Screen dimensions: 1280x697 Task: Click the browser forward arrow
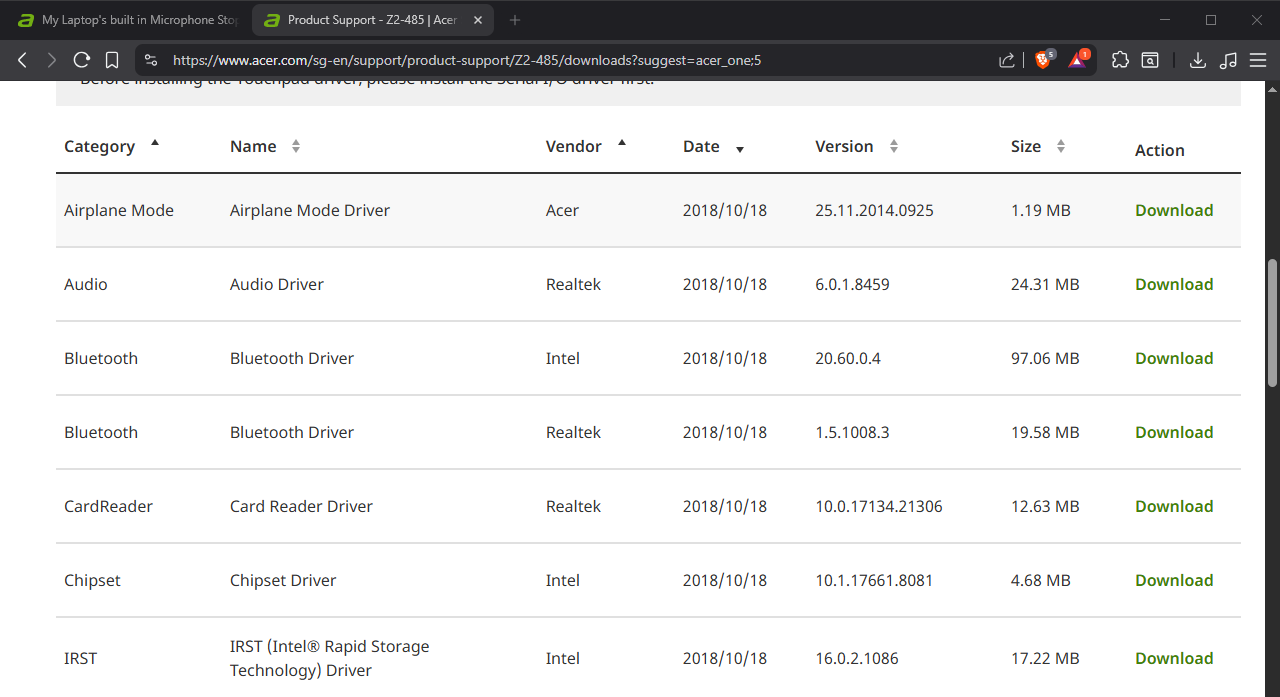point(52,60)
